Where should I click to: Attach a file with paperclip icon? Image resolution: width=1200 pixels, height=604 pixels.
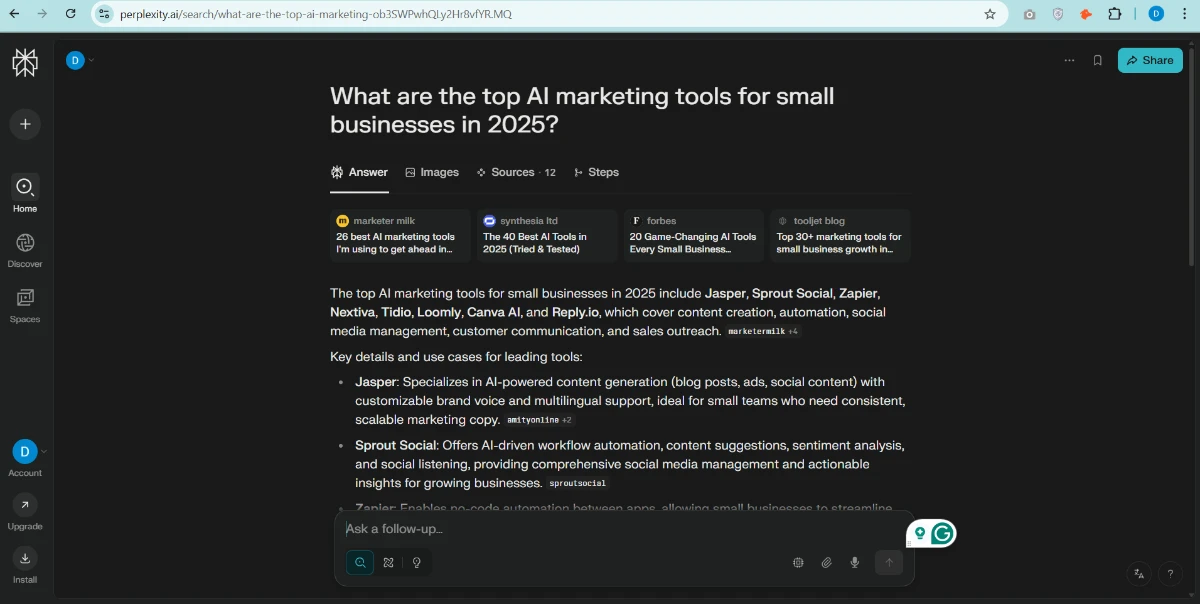click(x=827, y=562)
